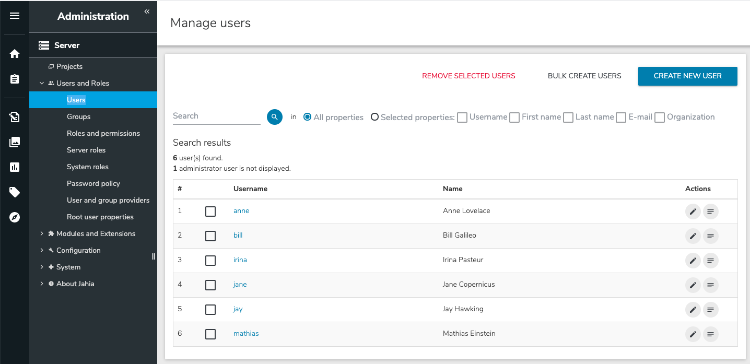
Task: Select the checkbox for user mathias
Action: (x=210, y=334)
